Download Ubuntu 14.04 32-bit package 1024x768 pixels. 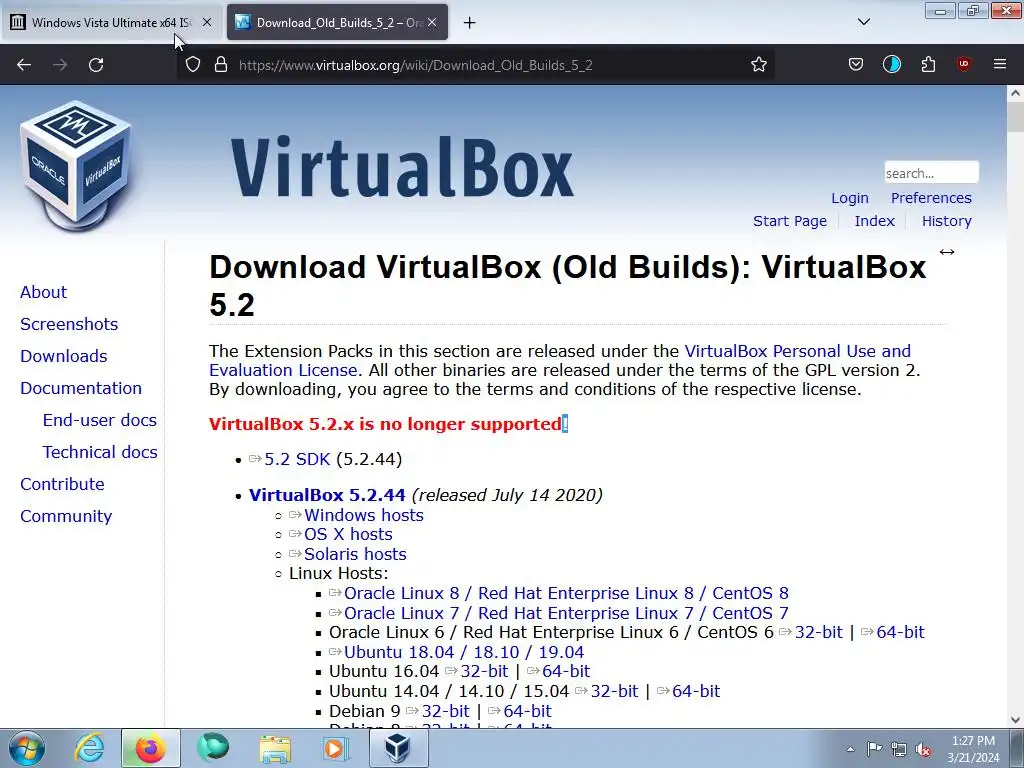(x=615, y=691)
